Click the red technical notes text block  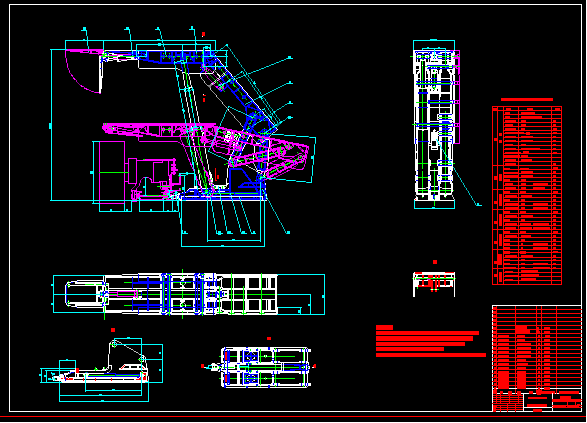(x=431, y=341)
